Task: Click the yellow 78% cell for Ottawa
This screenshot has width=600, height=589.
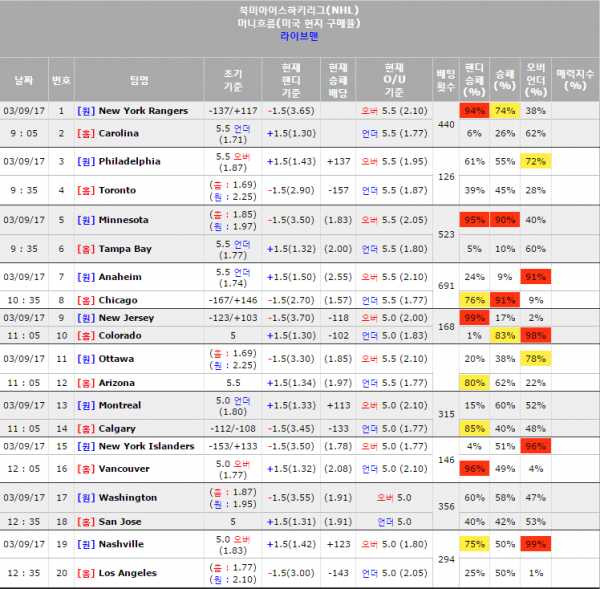Action: [x=535, y=359]
